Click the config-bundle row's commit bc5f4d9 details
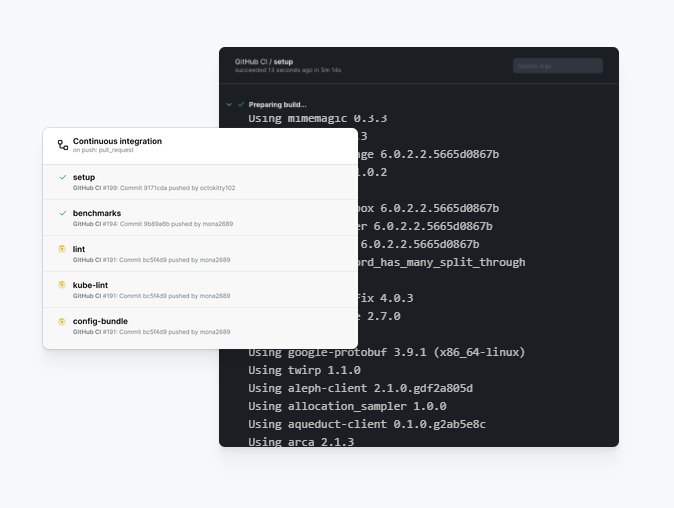 175,332
